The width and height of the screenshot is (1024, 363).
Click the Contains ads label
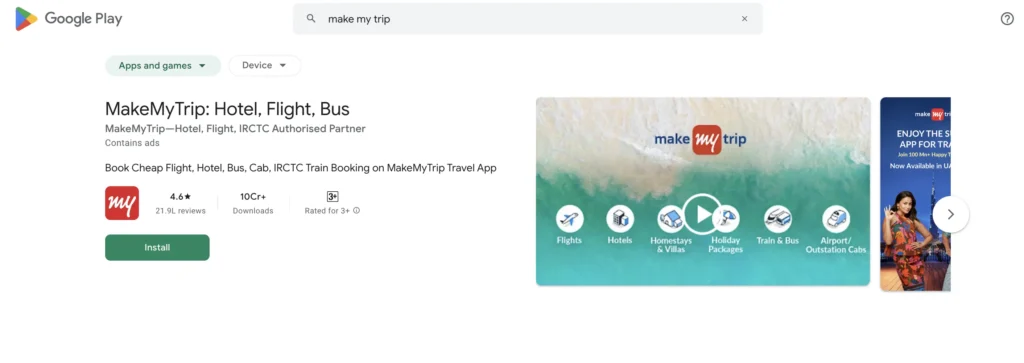pyautogui.click(x=132, y=143)
